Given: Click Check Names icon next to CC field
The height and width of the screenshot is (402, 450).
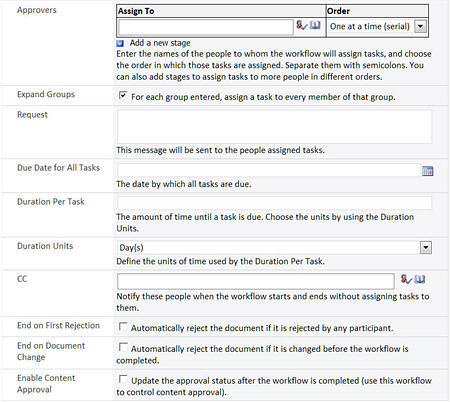Looking at the screenshot, I should click(406, 279).
